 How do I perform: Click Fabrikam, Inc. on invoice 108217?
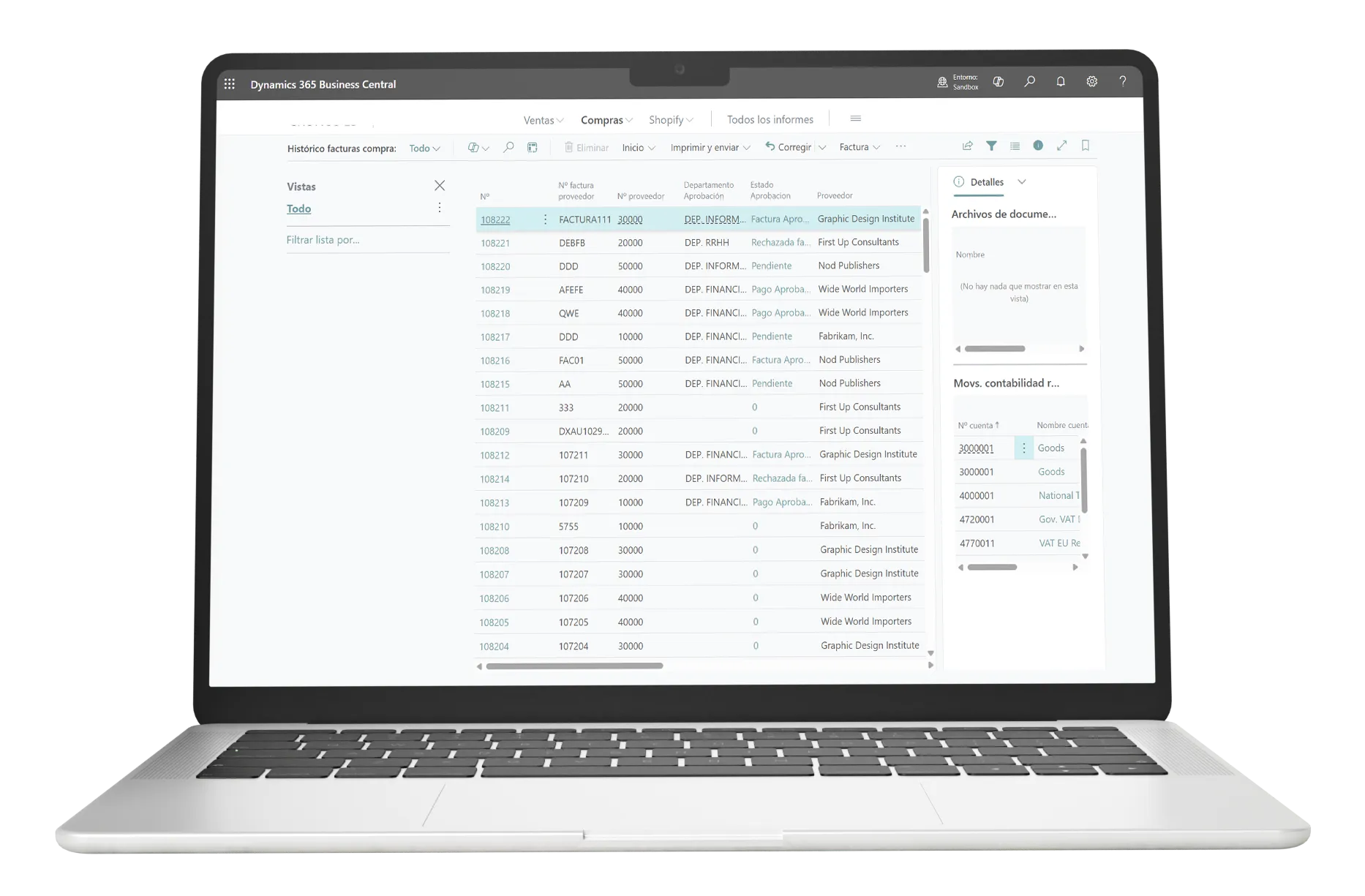[x=846, y=336]
